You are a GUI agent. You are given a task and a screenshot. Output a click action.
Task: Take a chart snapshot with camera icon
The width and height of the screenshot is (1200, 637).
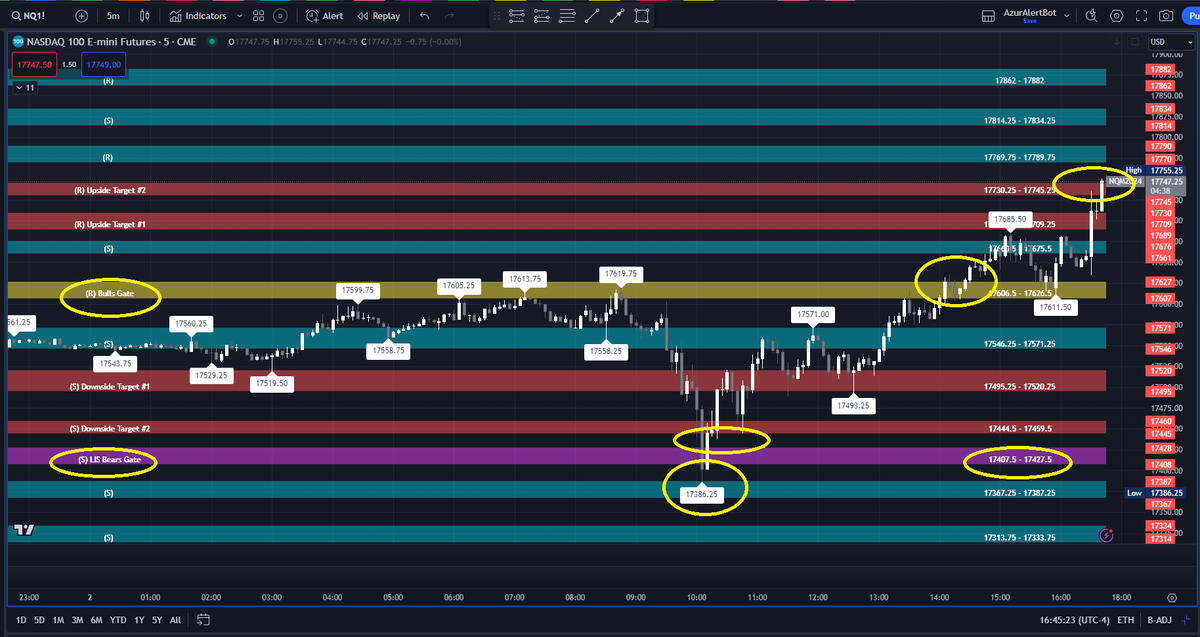(x=1166, y=16)
